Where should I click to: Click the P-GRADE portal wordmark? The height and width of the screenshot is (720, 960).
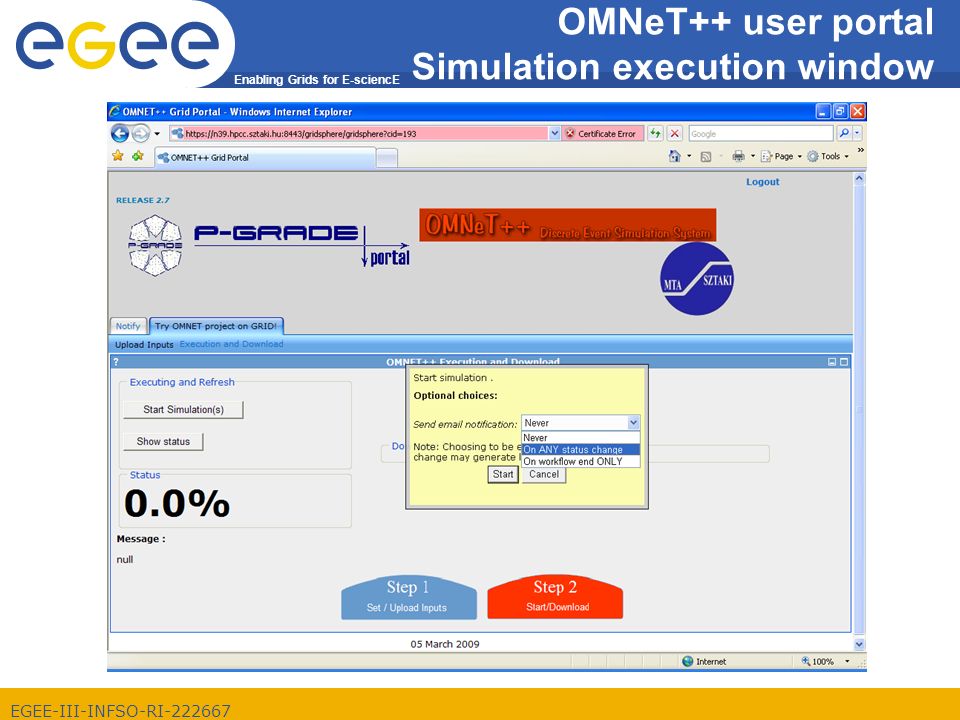pyautogui.click(x=302, y=244)
